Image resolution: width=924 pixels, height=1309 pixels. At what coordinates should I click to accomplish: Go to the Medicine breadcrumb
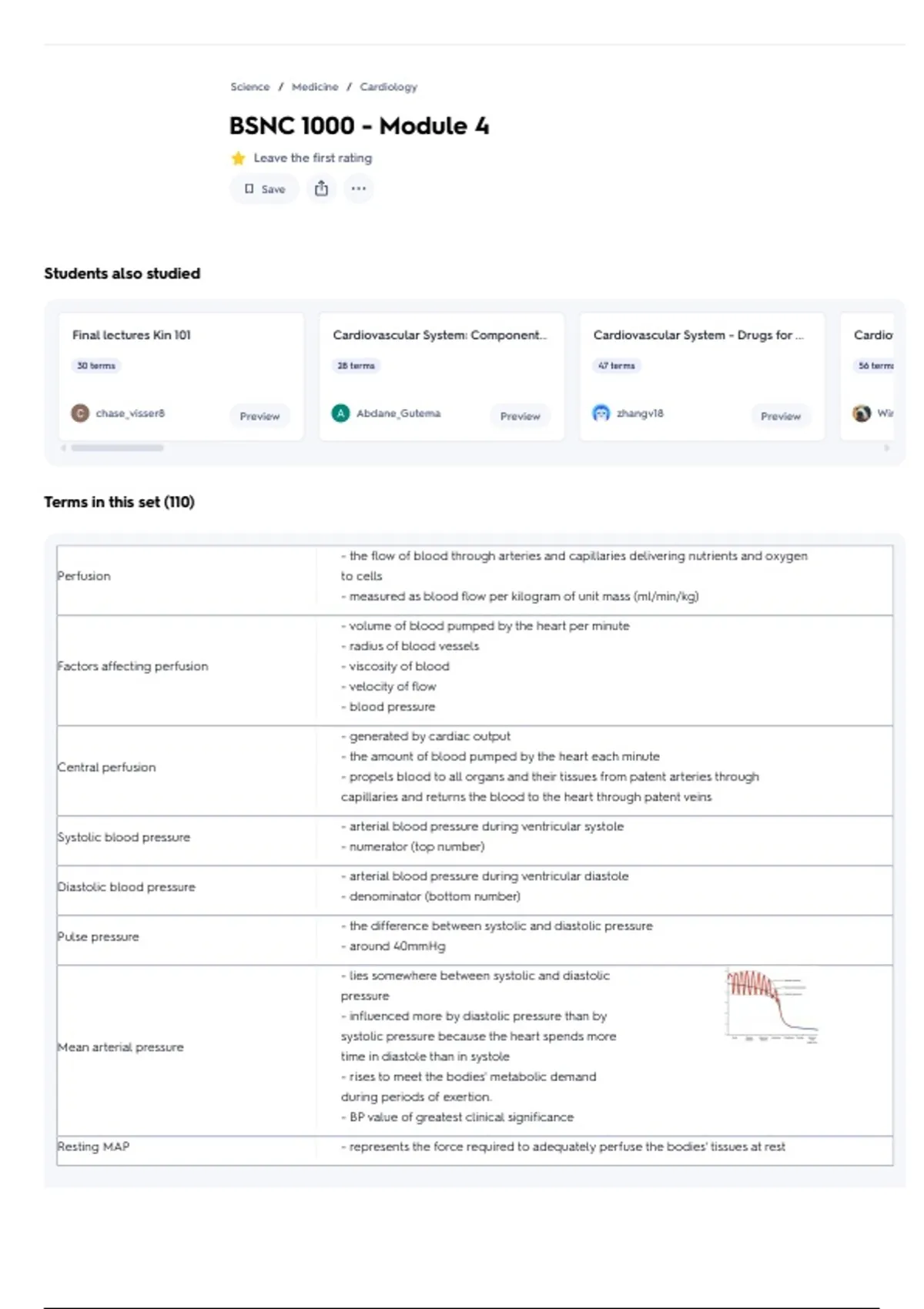315,87
